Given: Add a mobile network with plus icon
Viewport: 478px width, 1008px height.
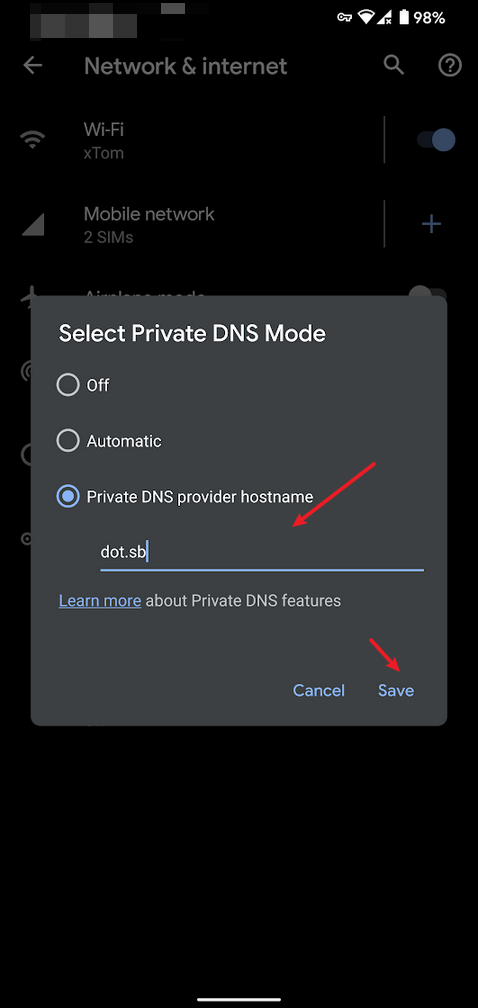Looking at the screenshot, I should tap(431, 224).
